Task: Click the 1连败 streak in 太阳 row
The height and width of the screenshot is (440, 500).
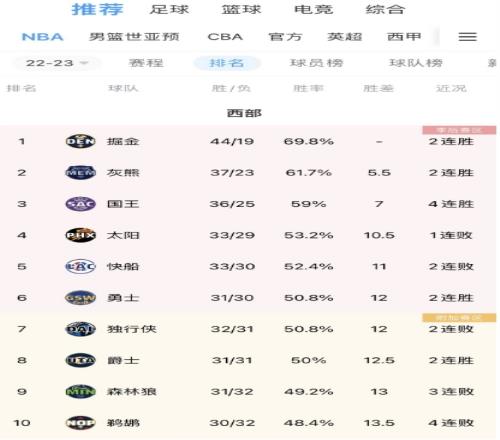Action: point(451,235)
